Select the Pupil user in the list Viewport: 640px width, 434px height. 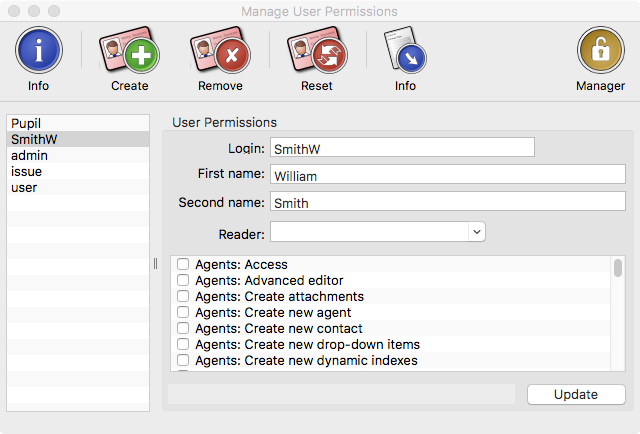pos(78,123)
